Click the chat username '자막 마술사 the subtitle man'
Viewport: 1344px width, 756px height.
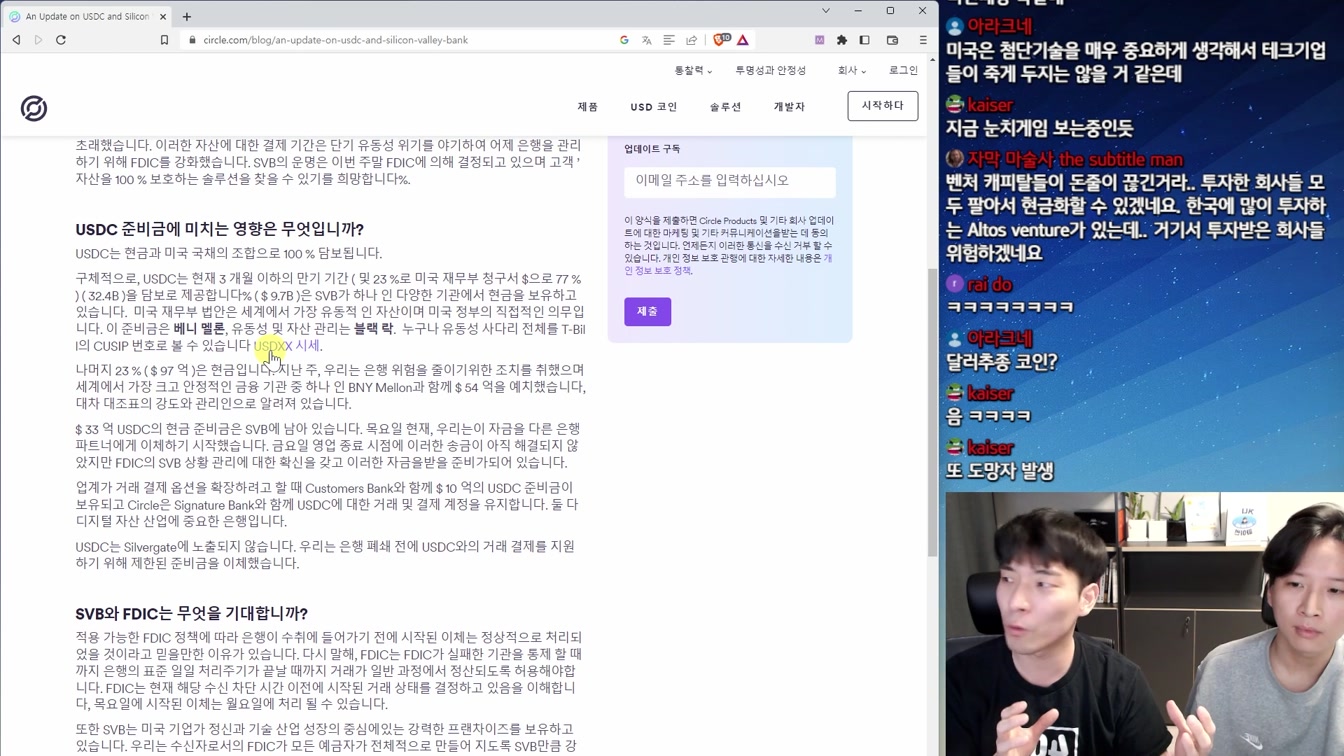click(x=1075, y=159)
